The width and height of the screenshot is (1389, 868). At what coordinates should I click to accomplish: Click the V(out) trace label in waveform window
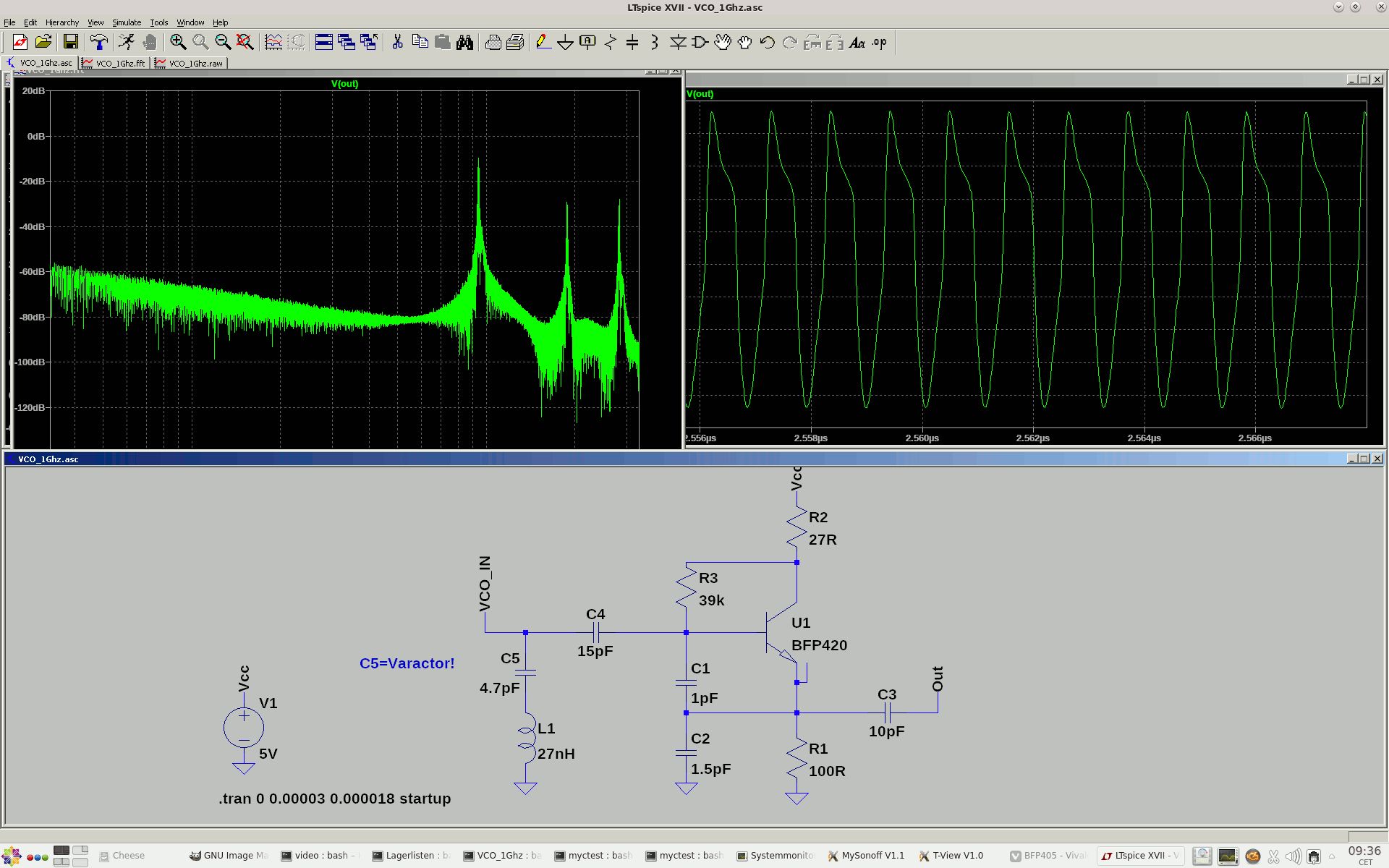[x=700, y=94]
